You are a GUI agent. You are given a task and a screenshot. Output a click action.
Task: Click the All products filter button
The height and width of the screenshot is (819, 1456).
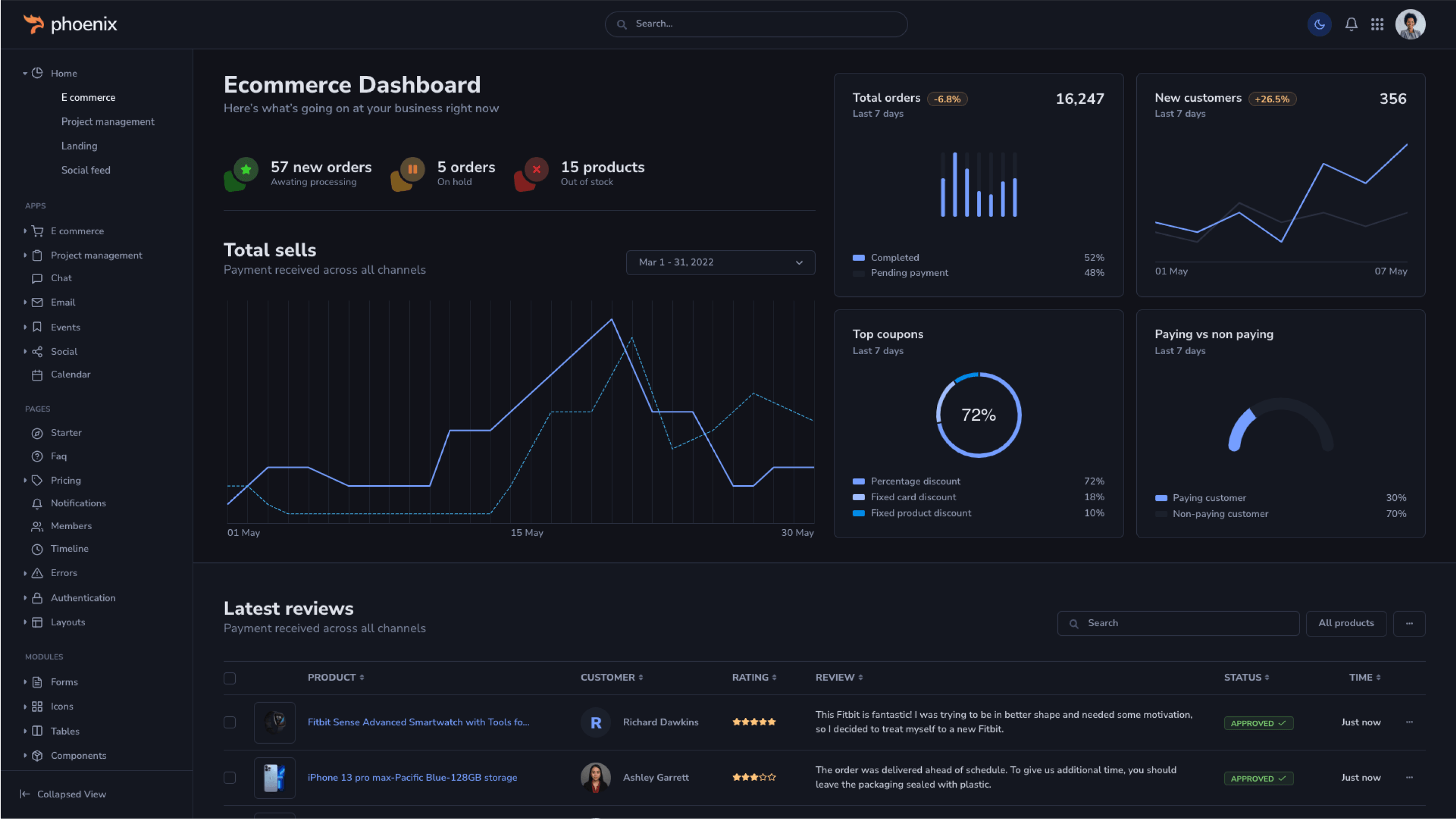click(1346, 623)
